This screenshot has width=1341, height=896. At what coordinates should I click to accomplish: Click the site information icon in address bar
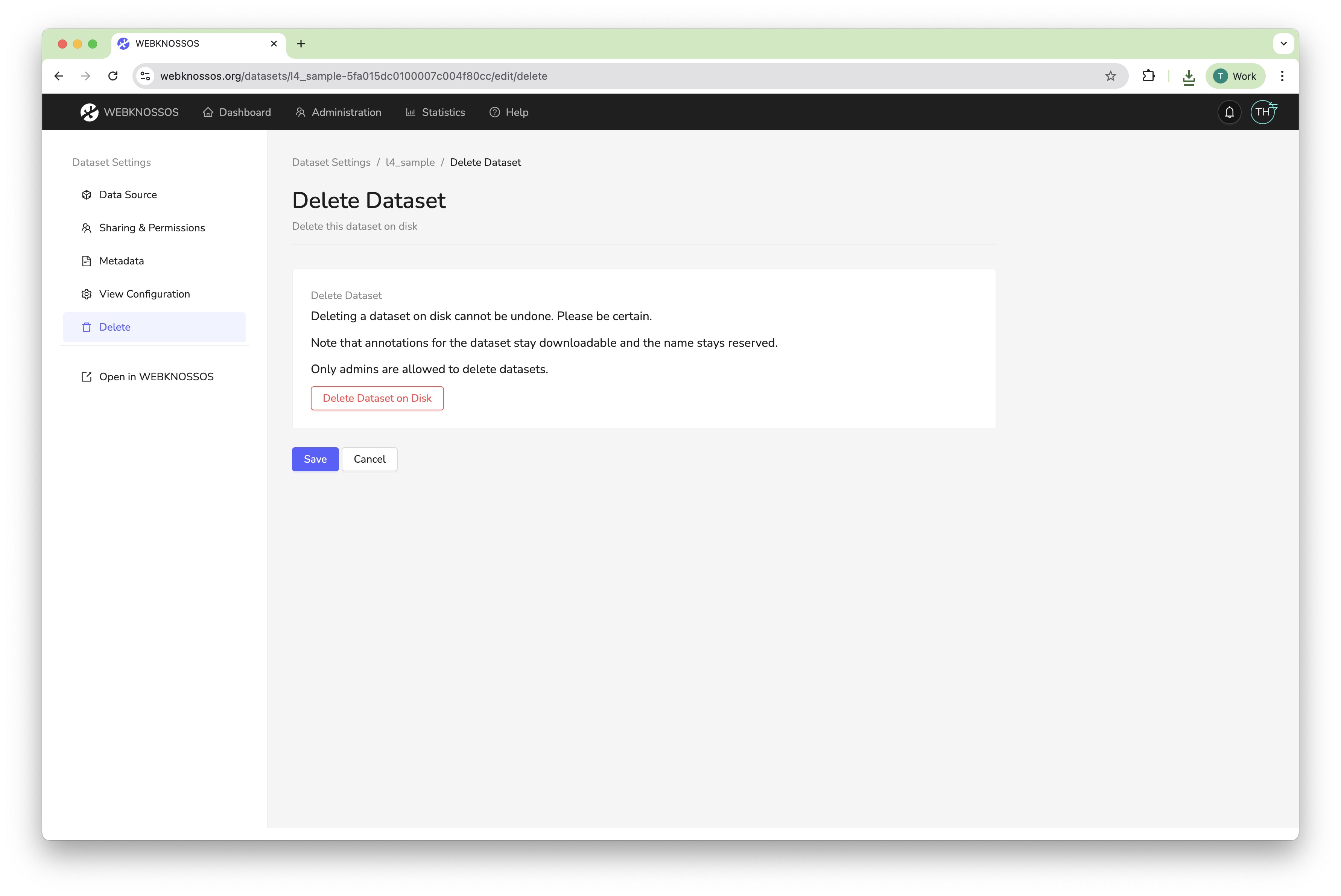(x=146, y=76)
